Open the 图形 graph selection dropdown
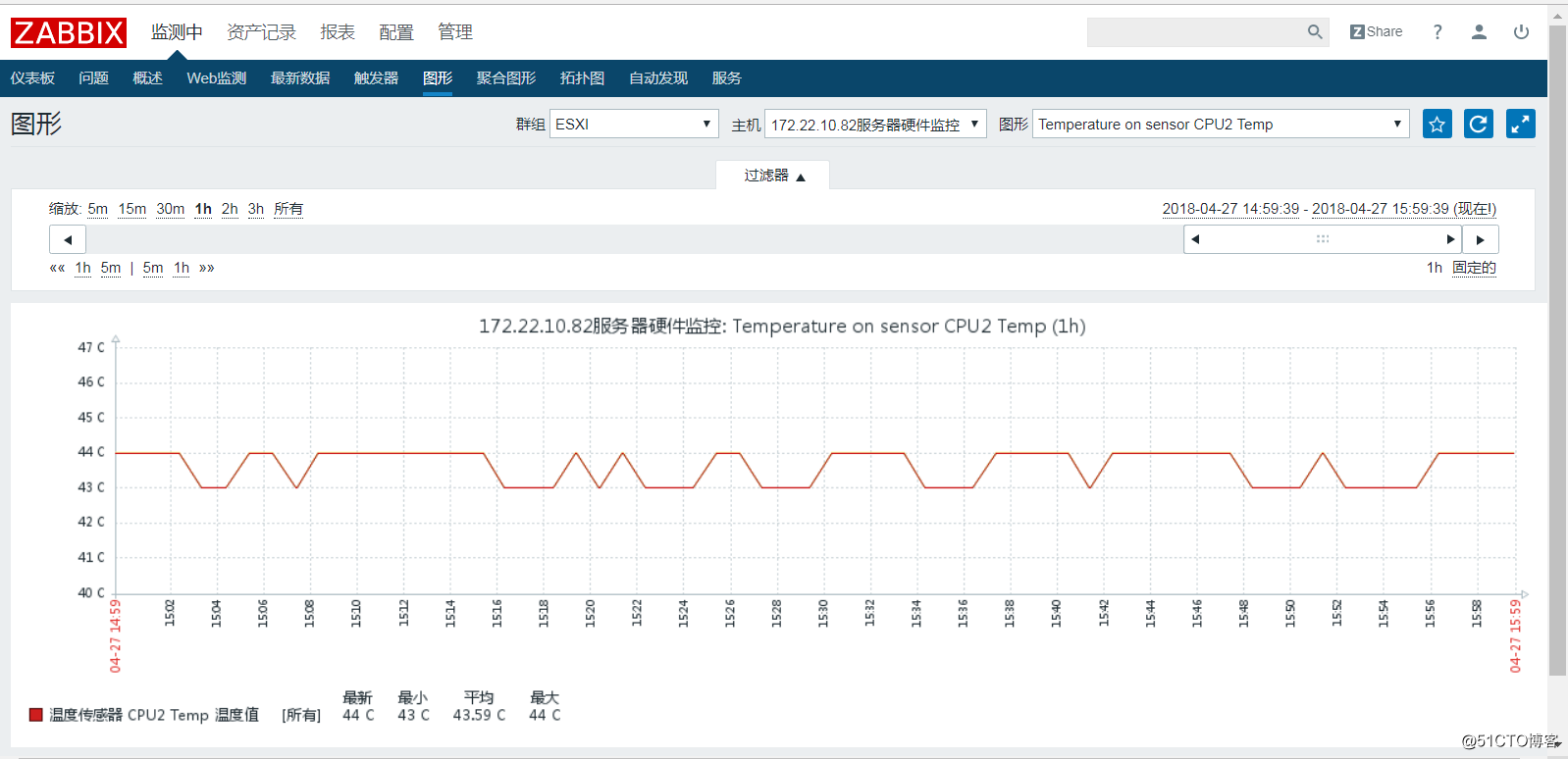 1221,124
